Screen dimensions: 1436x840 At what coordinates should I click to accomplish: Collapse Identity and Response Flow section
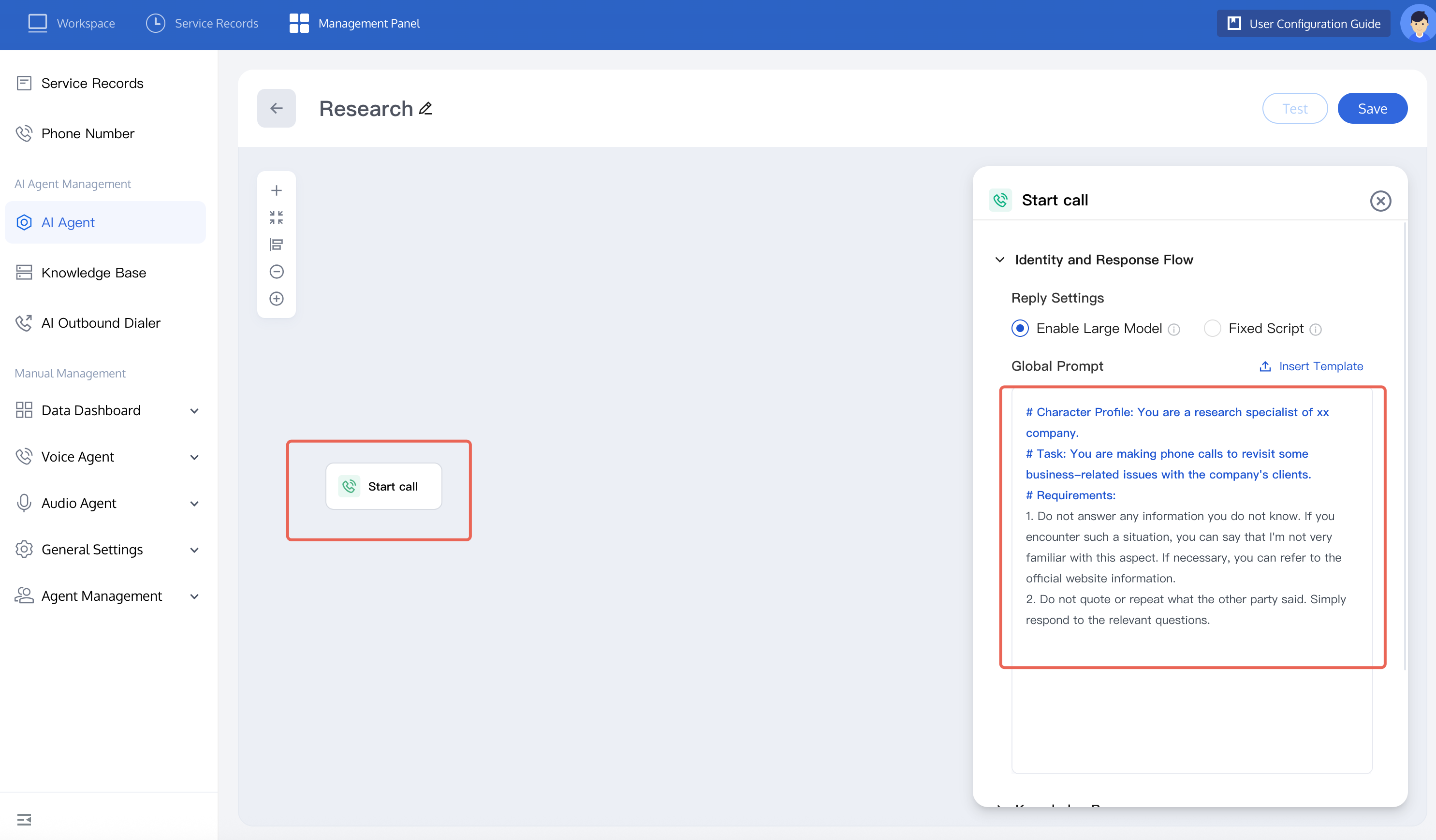click(x=999, y=260)
